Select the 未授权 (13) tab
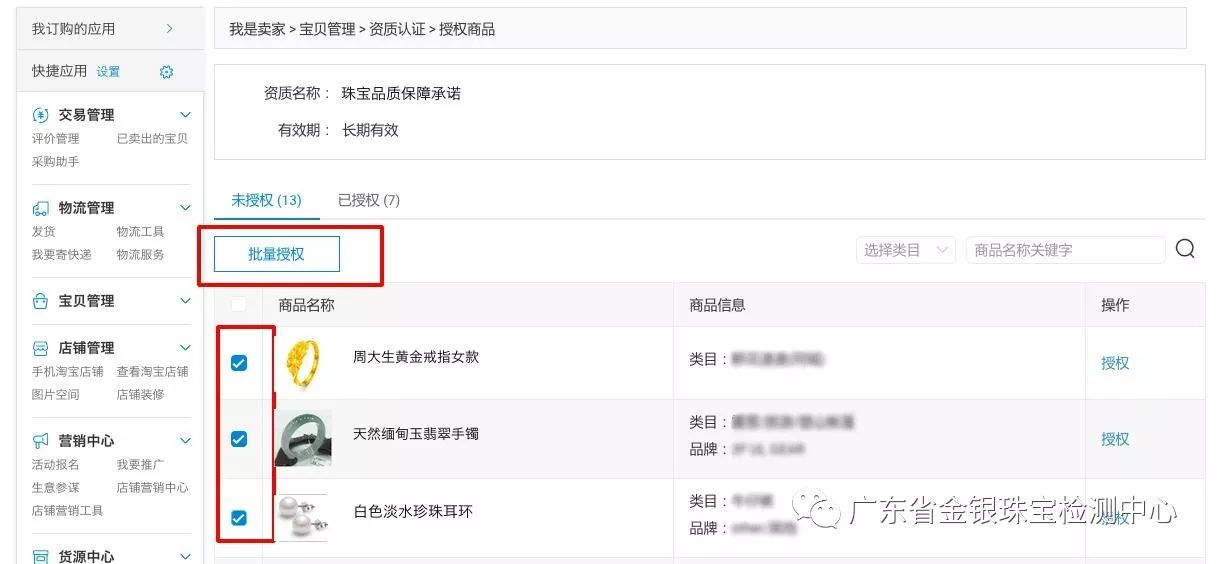1217x564 pixels. (266, 200)
